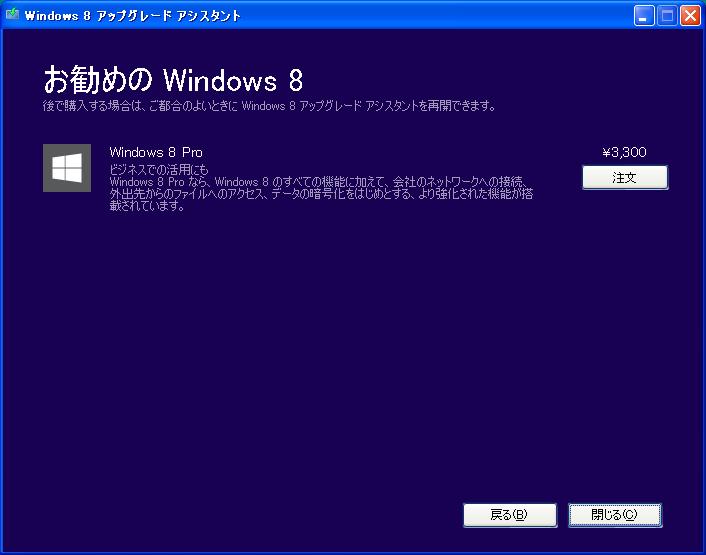The width and height of the screenshot is (706, 555).
Task: Click the お勧めの Windows 8 heading
Action: coord(173,80)
